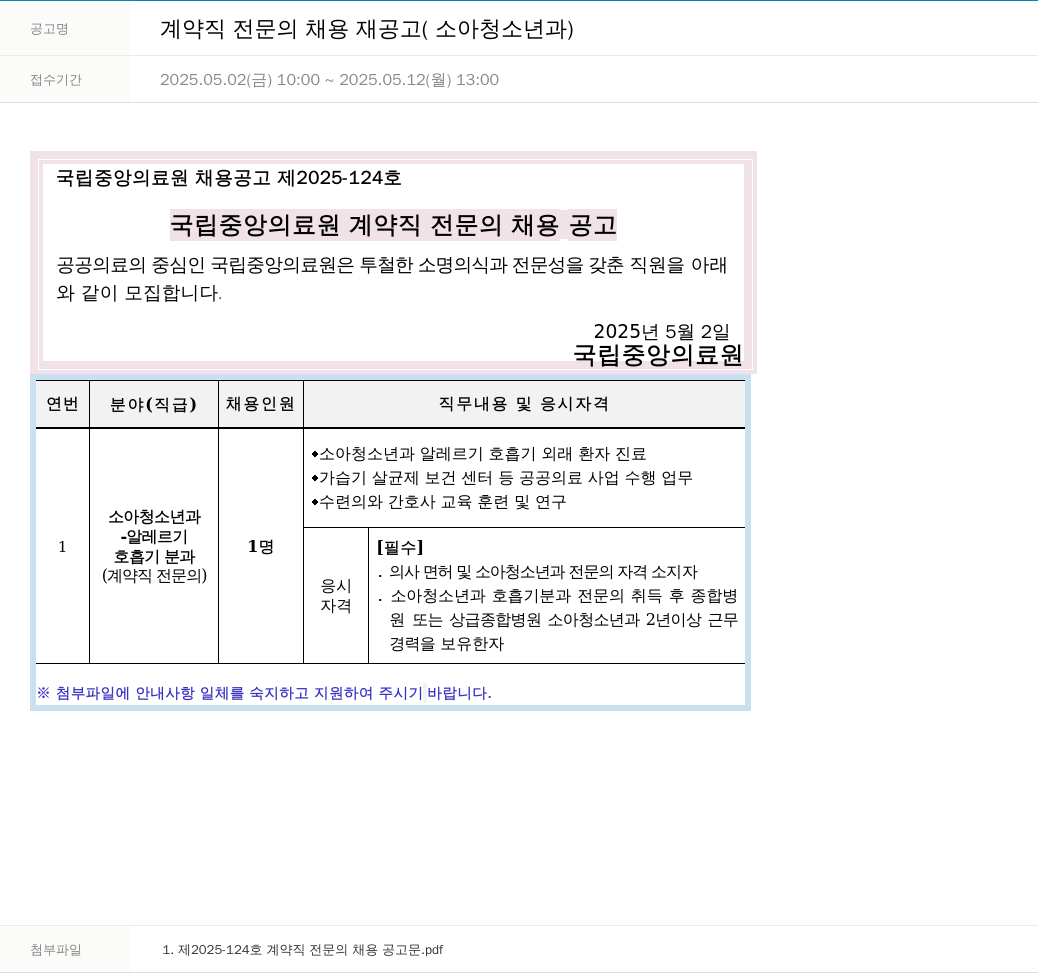Open attachment 제2025-124호 계약직 전문의 채용 공고문.pdf
This screenshot has width=1038, height=974.
point(303,950)
